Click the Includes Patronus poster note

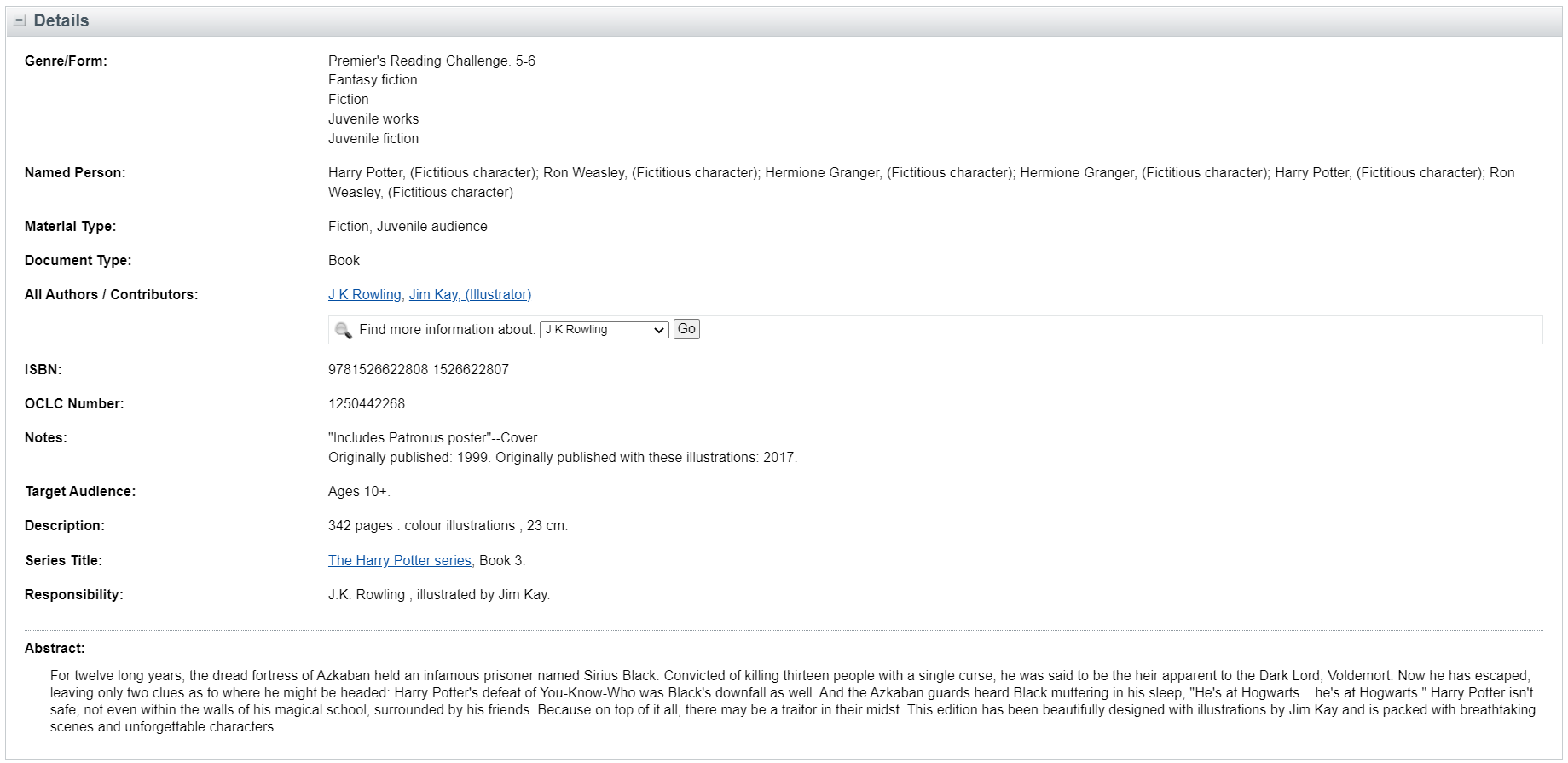(x=434, y=437)
